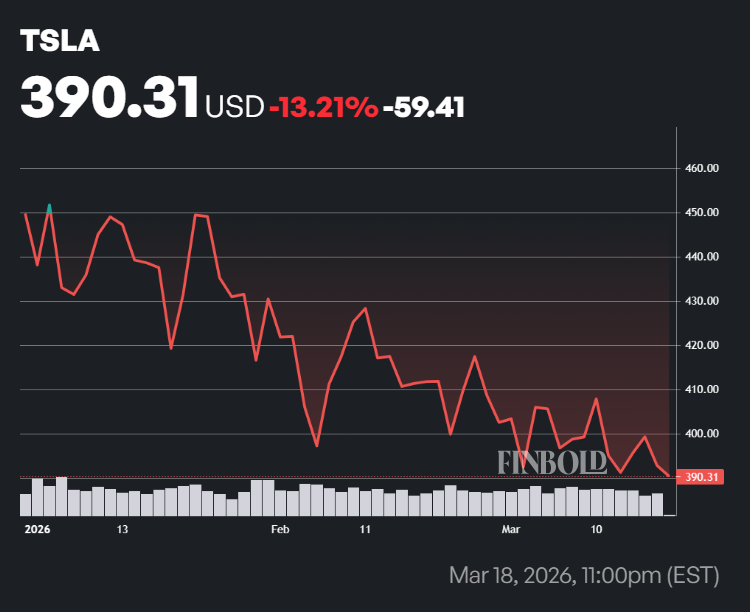The width and height of the screenshot is (750, 612).
Task: Select the -59.41 price change value
Action: point(424,106)
